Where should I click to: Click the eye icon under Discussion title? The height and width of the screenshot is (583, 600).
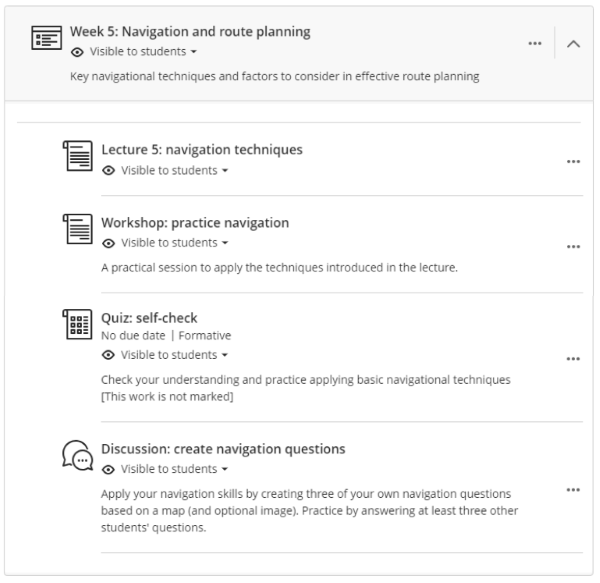(x=108, y=469)
